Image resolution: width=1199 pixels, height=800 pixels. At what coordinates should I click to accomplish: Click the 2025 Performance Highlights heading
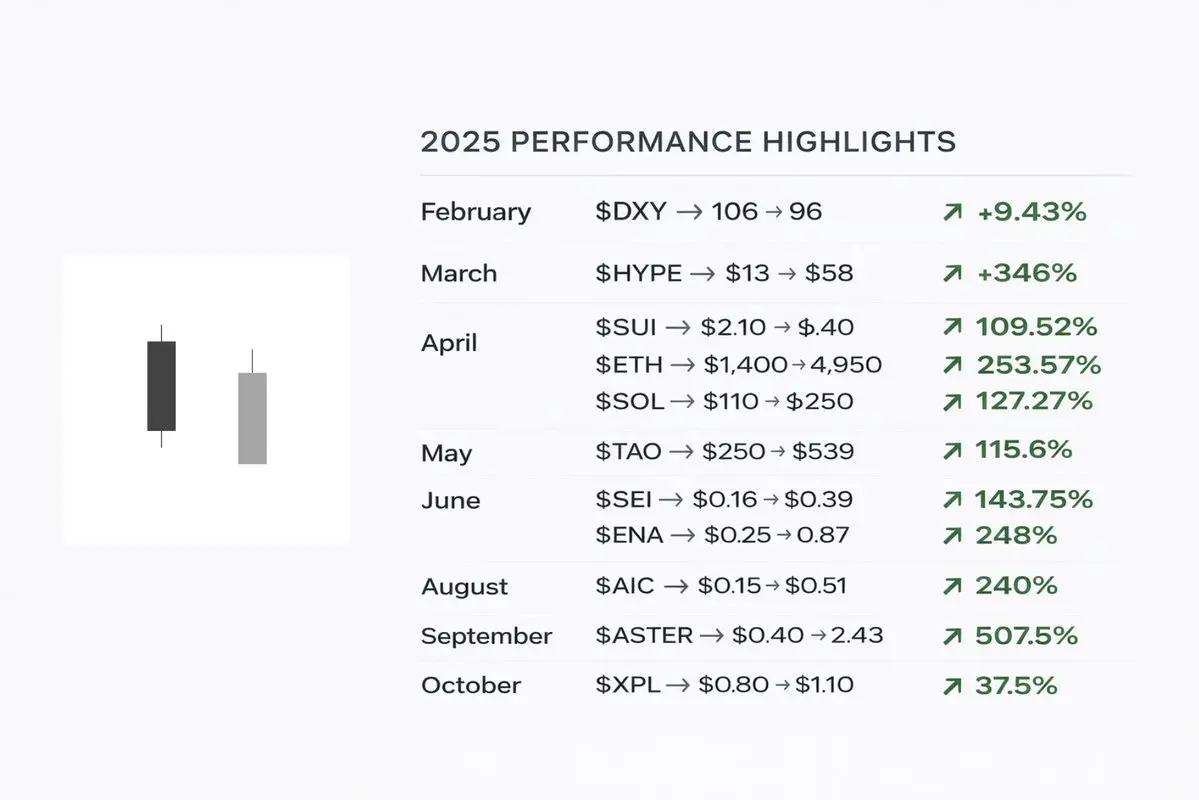click(x=688, y=142)
